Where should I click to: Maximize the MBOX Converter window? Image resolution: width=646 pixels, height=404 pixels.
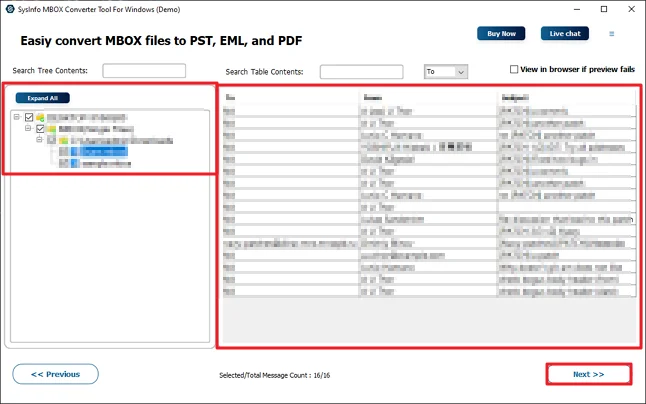[604, 9]
